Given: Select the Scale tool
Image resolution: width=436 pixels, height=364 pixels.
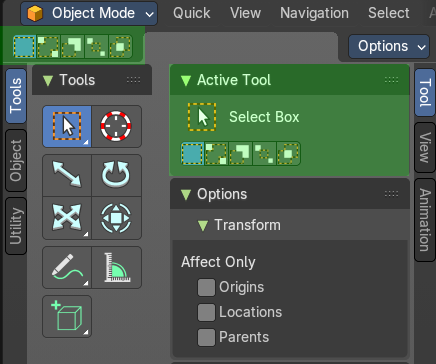Looking at the screenshot, I should pos(67,218).
